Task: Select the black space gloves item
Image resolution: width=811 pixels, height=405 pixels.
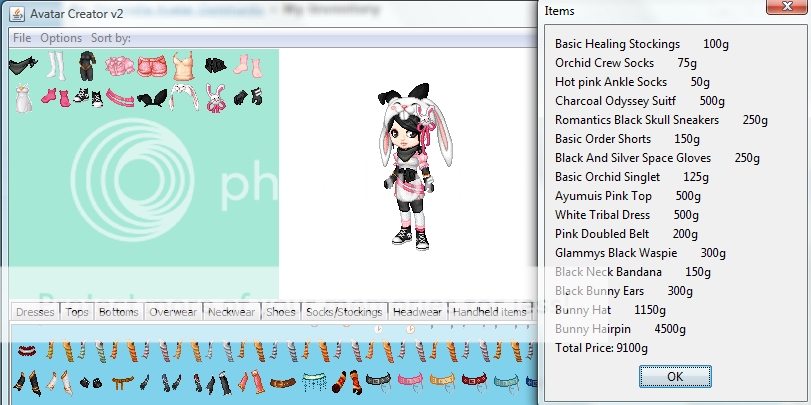Action: (x=247, y=97)
